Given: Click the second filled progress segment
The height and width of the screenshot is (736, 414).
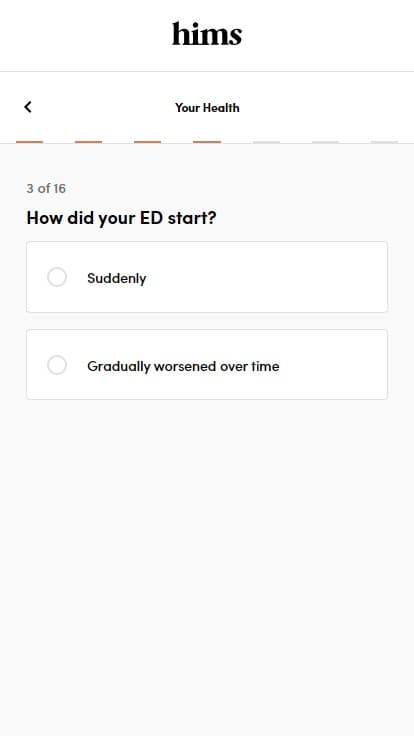Looking at the screenshot, I should point(89,142).
